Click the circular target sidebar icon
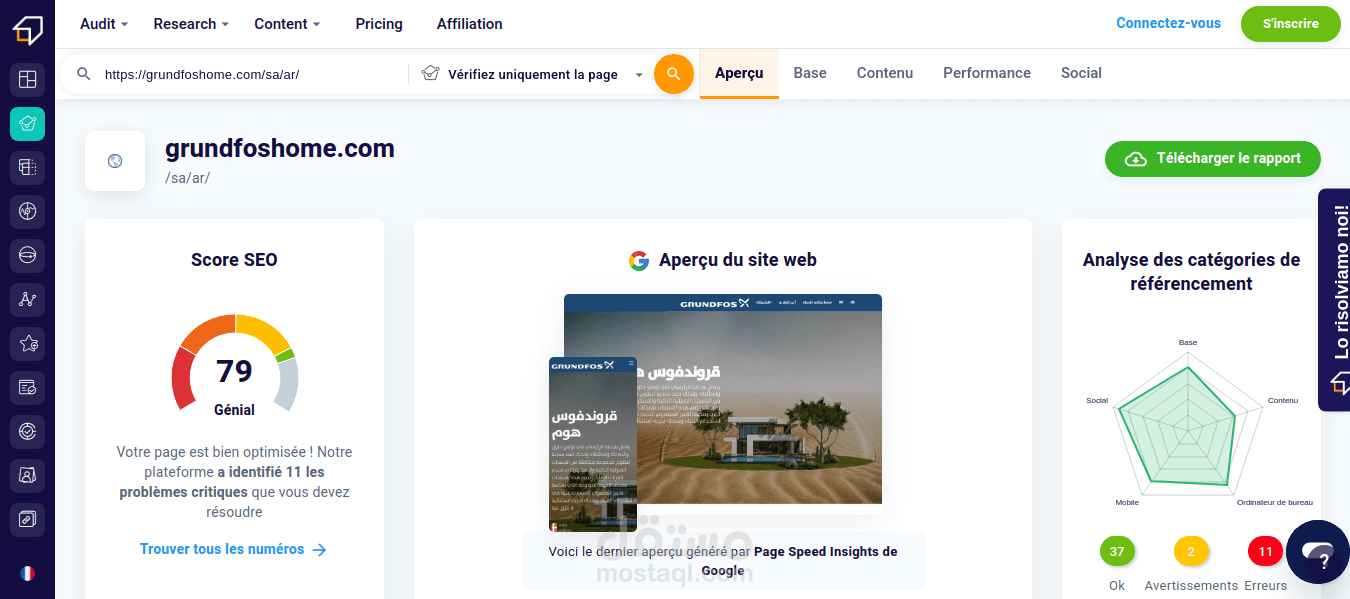Screen dimensions: 1350x599 (x=27, y=431)
